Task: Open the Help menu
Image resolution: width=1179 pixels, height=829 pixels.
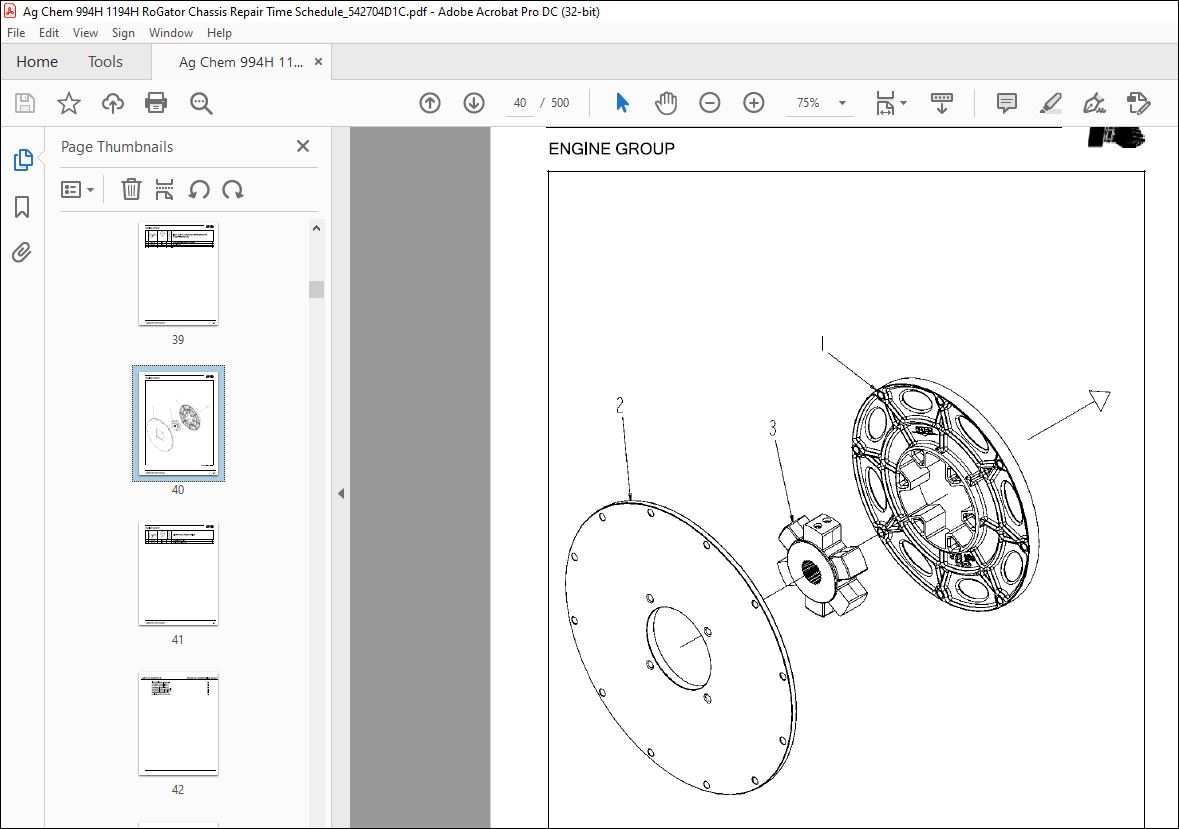Action: click(220, 33)
